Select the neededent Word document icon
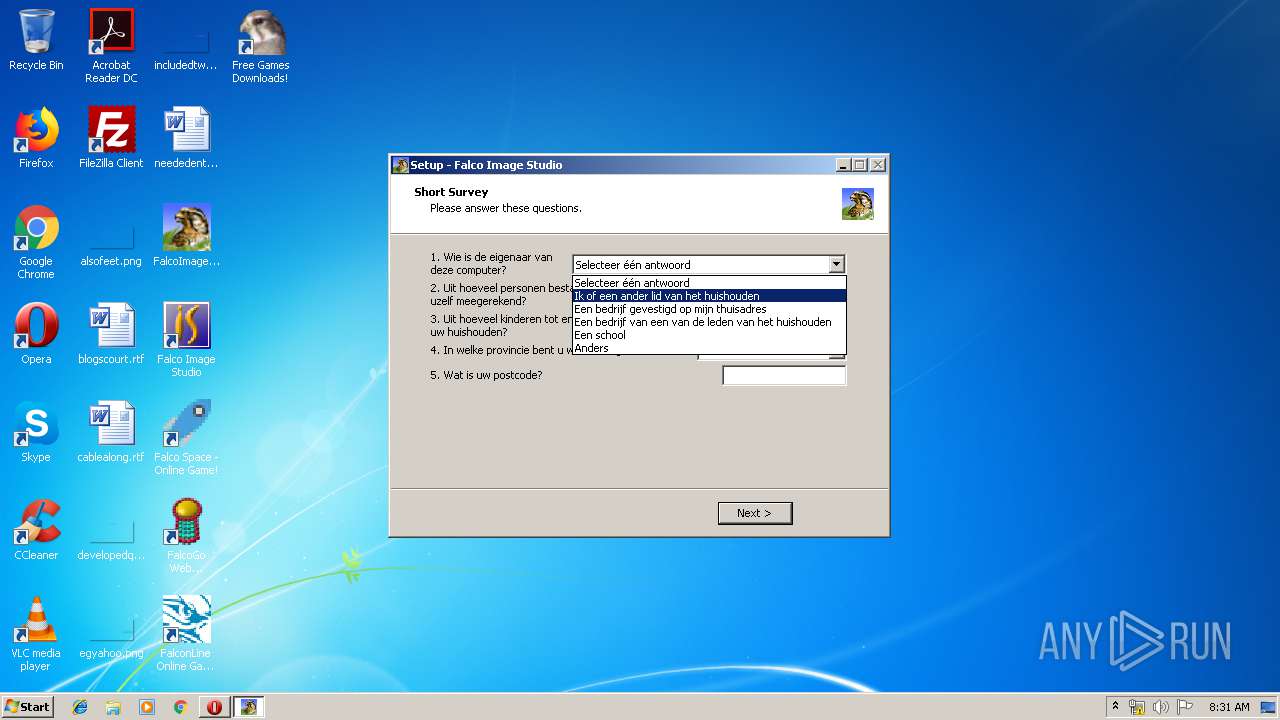Viewport: 1280px width, 720px height. click(186, 138)
